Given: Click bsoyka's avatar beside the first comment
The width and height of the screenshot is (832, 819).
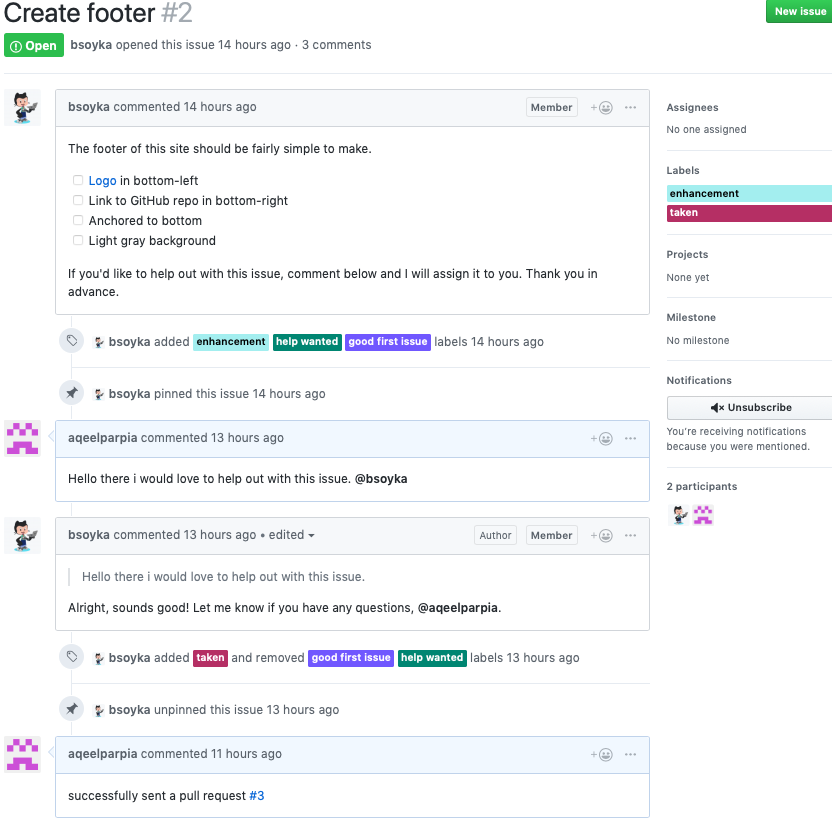Looking at the screenshot, I should [x=22, y=108].
